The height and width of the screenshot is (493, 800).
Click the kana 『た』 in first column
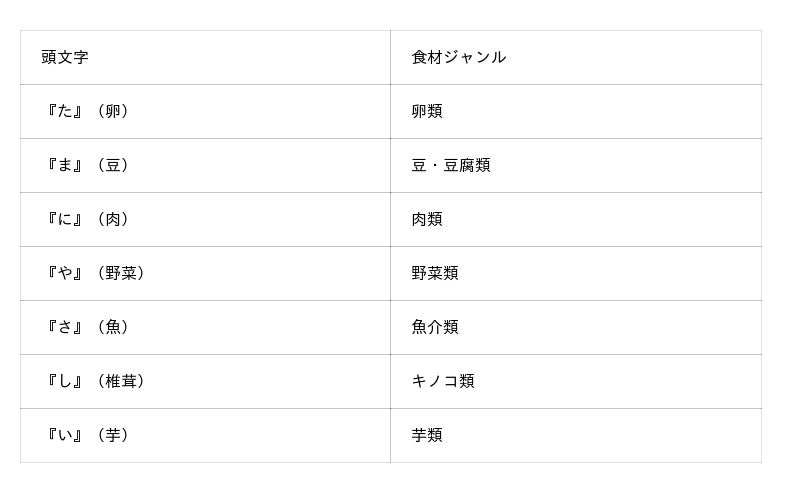tap(65, 111)
